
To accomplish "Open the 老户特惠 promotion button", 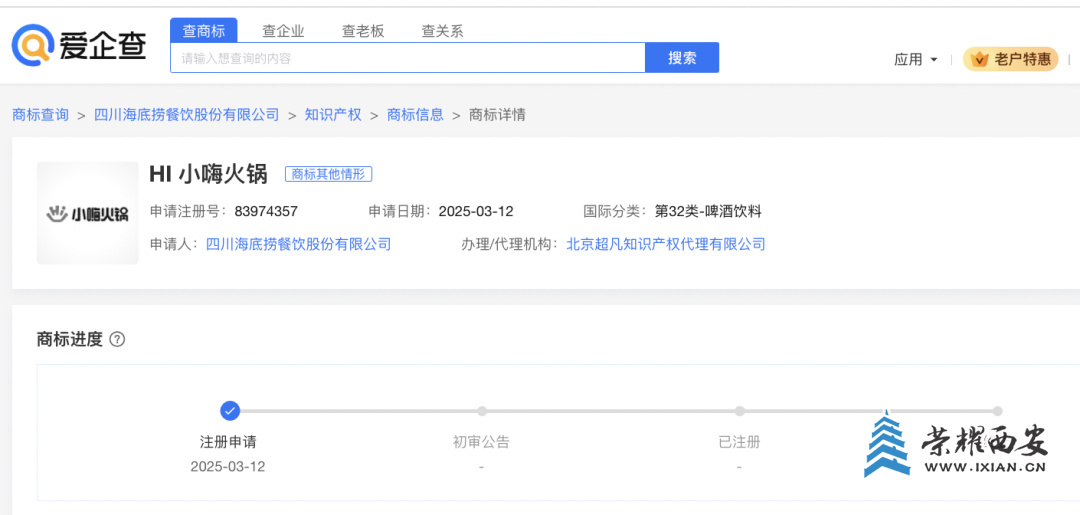I will (x=1010, y=59).
